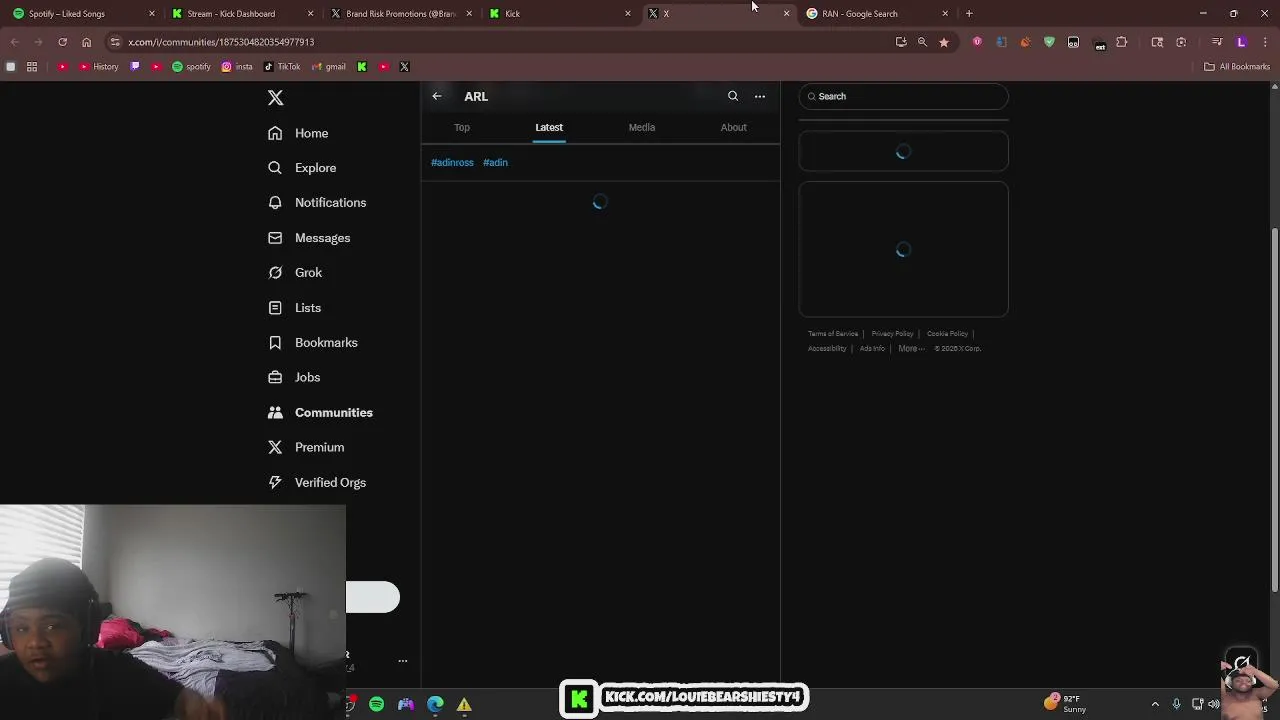Open the apps grid in bookmarks bar

32,67
